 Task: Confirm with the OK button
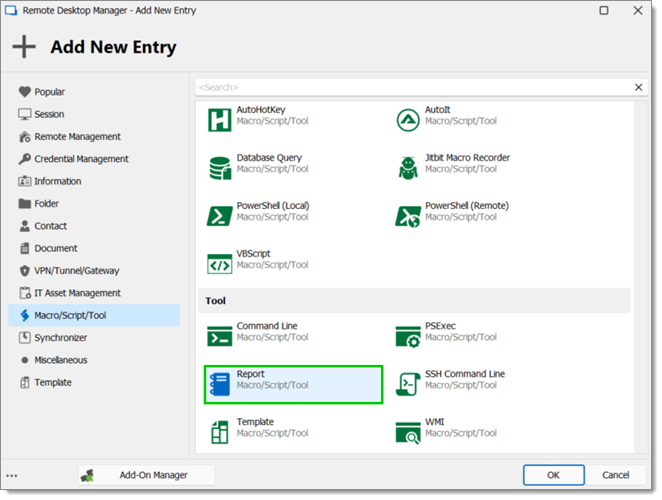click(x=553, y=475)
